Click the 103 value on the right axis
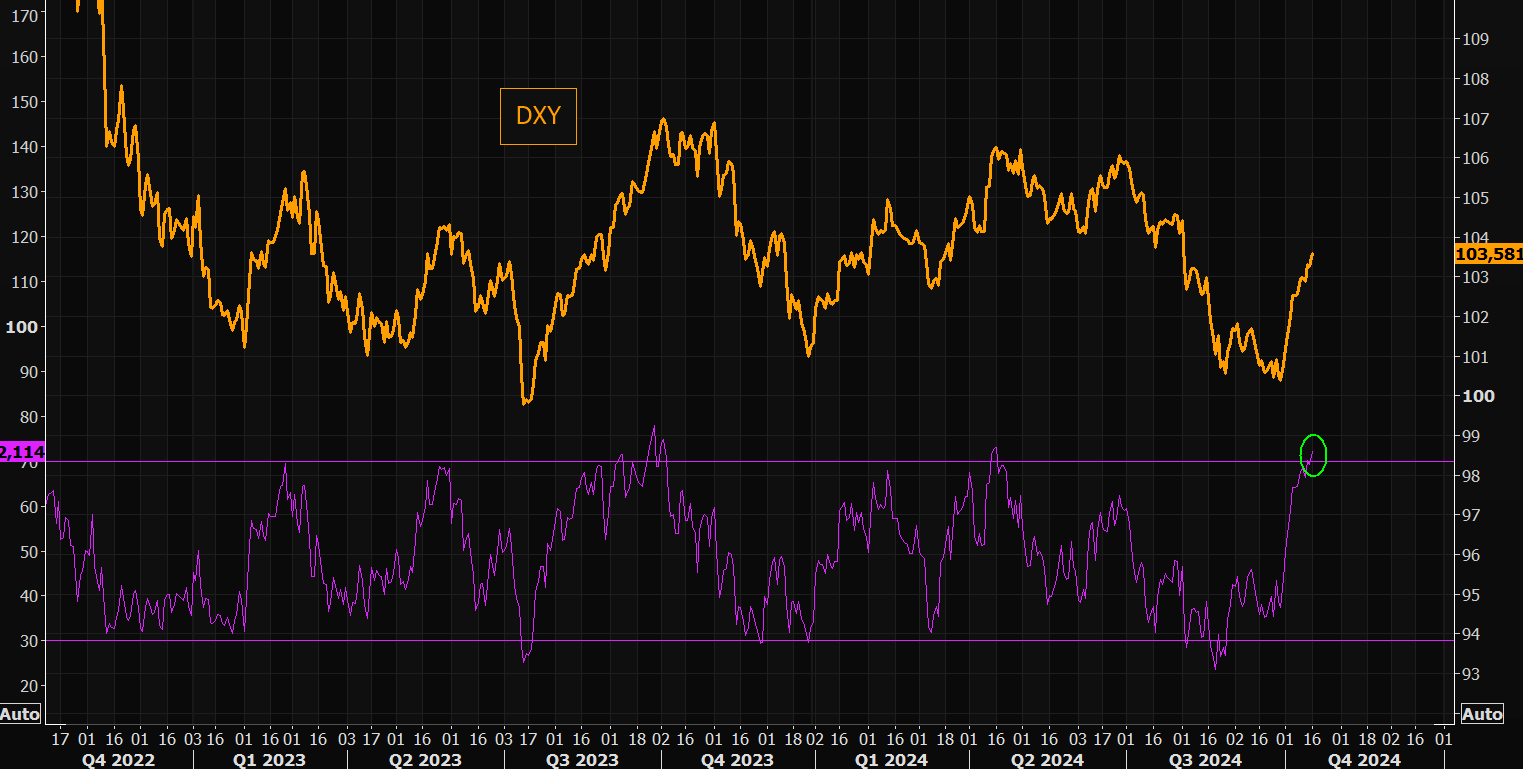The width and height of the screenshot is (1523, 769). click(1477, 278)
